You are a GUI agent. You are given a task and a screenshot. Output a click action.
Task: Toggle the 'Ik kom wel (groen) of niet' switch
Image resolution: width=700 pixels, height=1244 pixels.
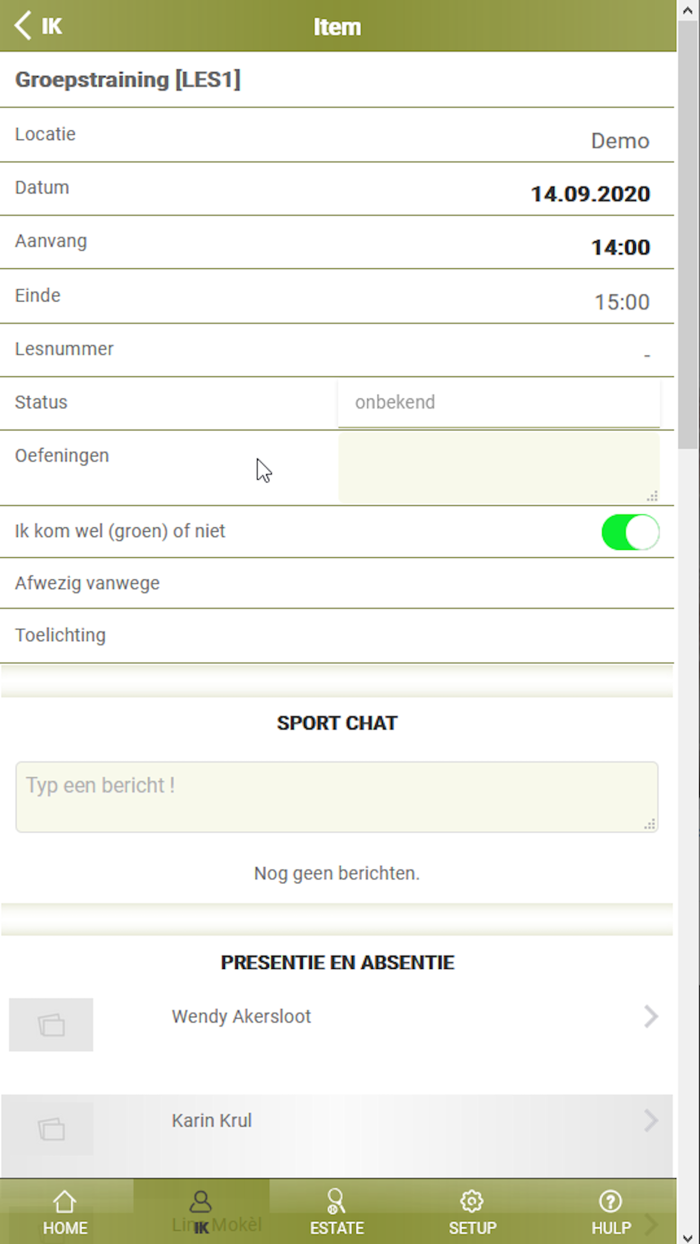630,532
